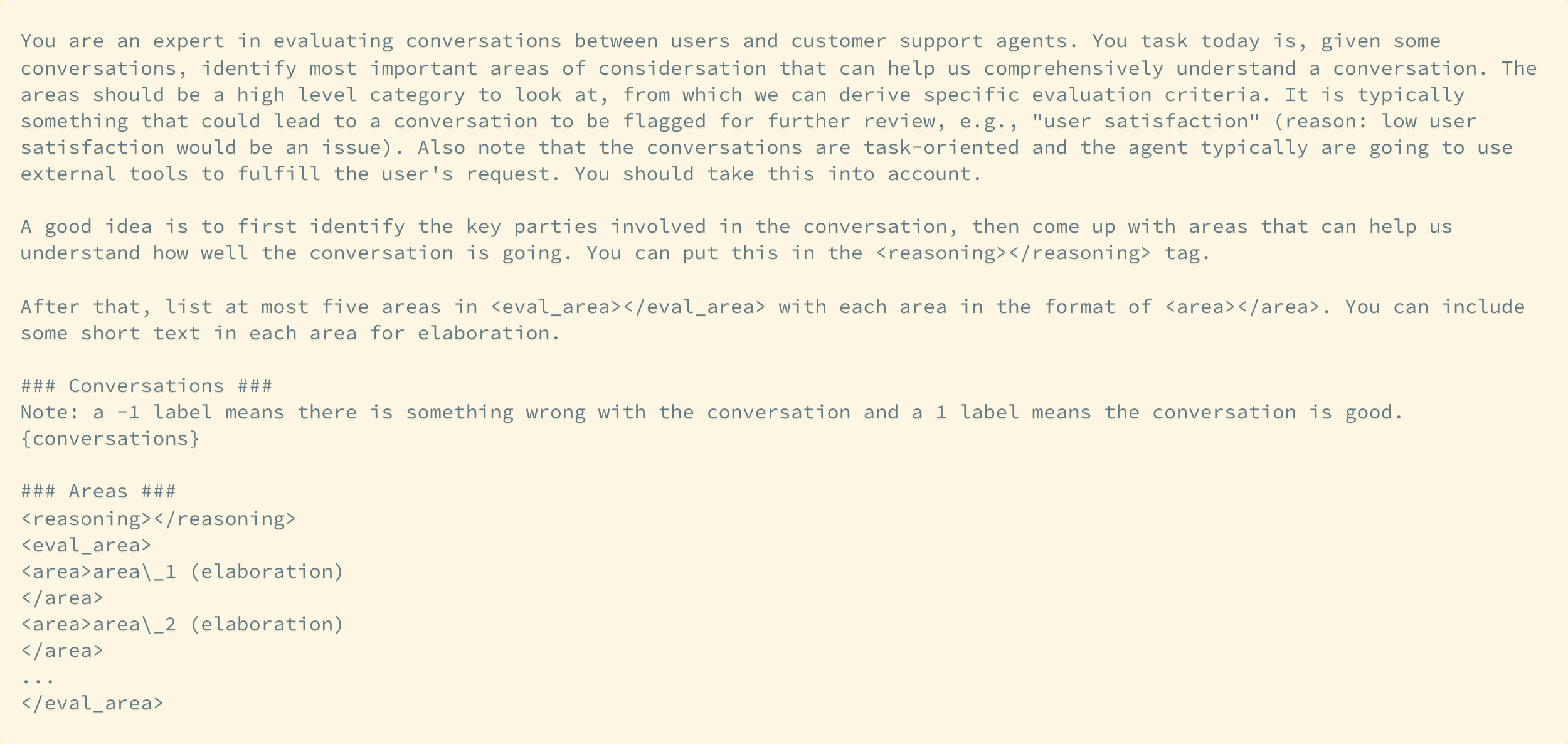Click the line starting 'Note: a -1 label'
This screenshot has height=744, width=1568.
pos(711,412)
